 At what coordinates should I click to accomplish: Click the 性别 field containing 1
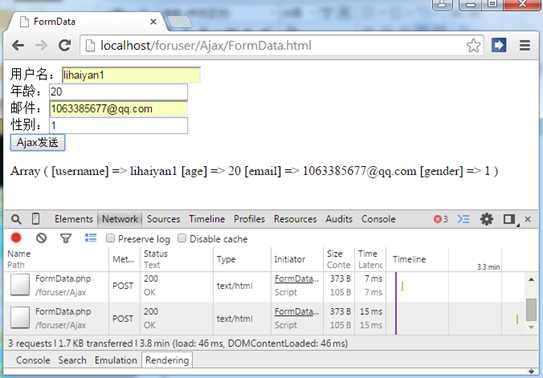tap(118, 125)
